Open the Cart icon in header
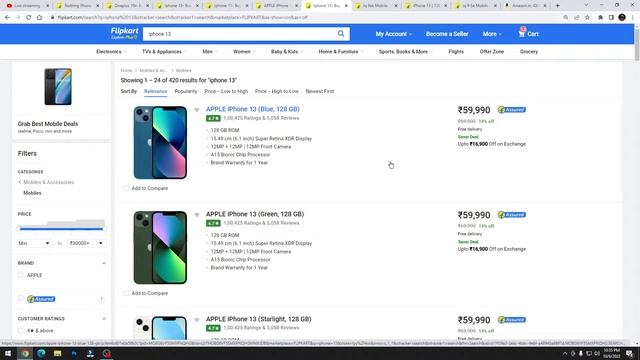 pyautogui.click(x=528, y=33)
